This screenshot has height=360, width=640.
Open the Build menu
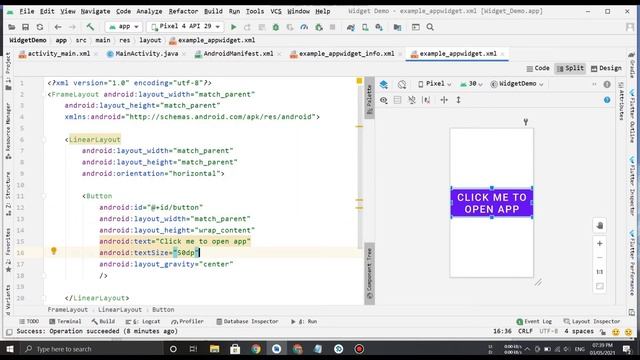pyautogui.click(x=213, y=11)
